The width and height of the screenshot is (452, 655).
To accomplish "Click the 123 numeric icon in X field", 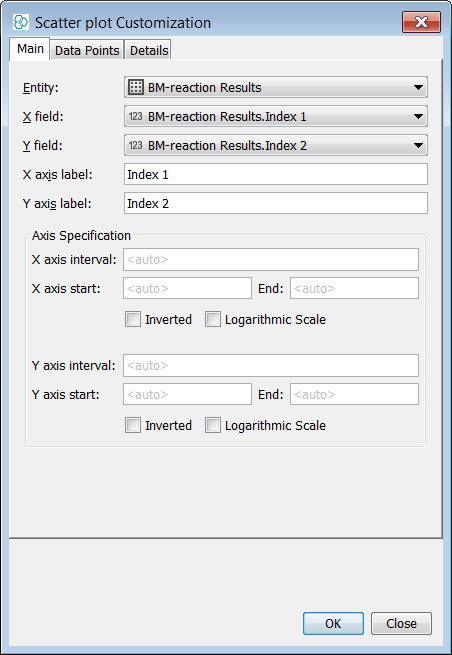I will [x=135, y=117].
